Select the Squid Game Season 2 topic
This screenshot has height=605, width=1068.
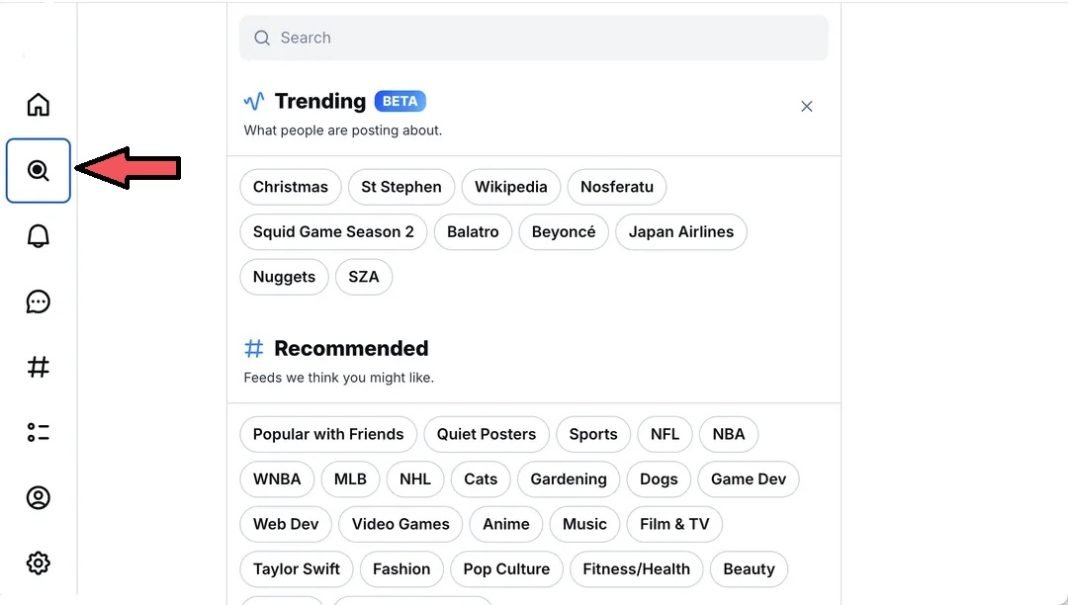point(333,232)
